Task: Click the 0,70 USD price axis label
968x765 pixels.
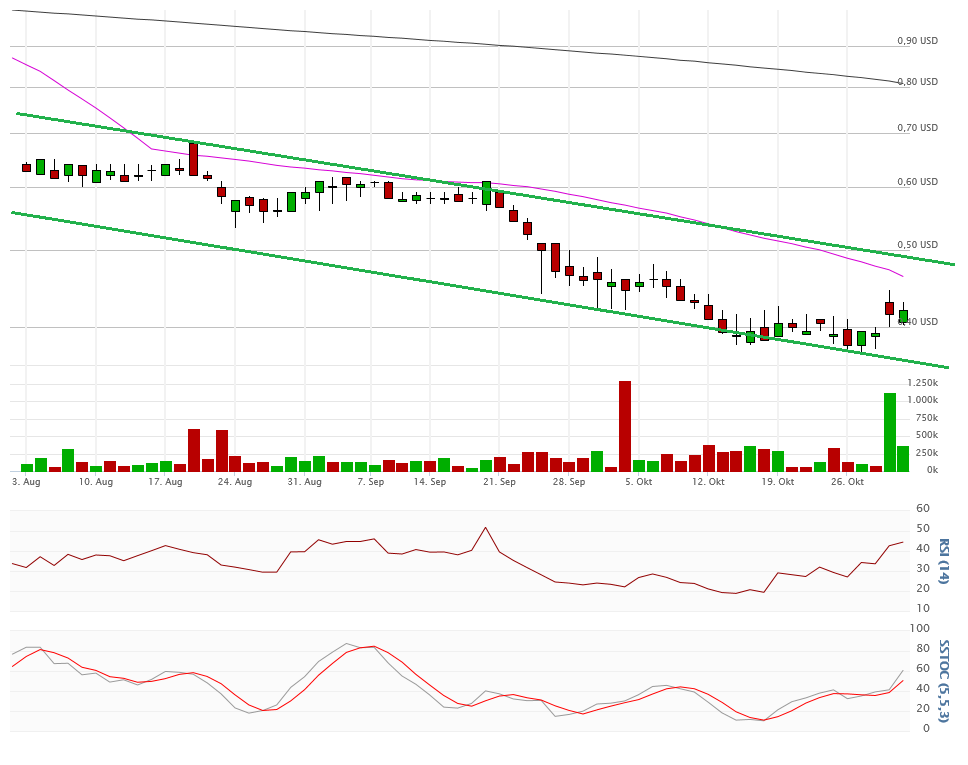Action: (x=917, y=128)
